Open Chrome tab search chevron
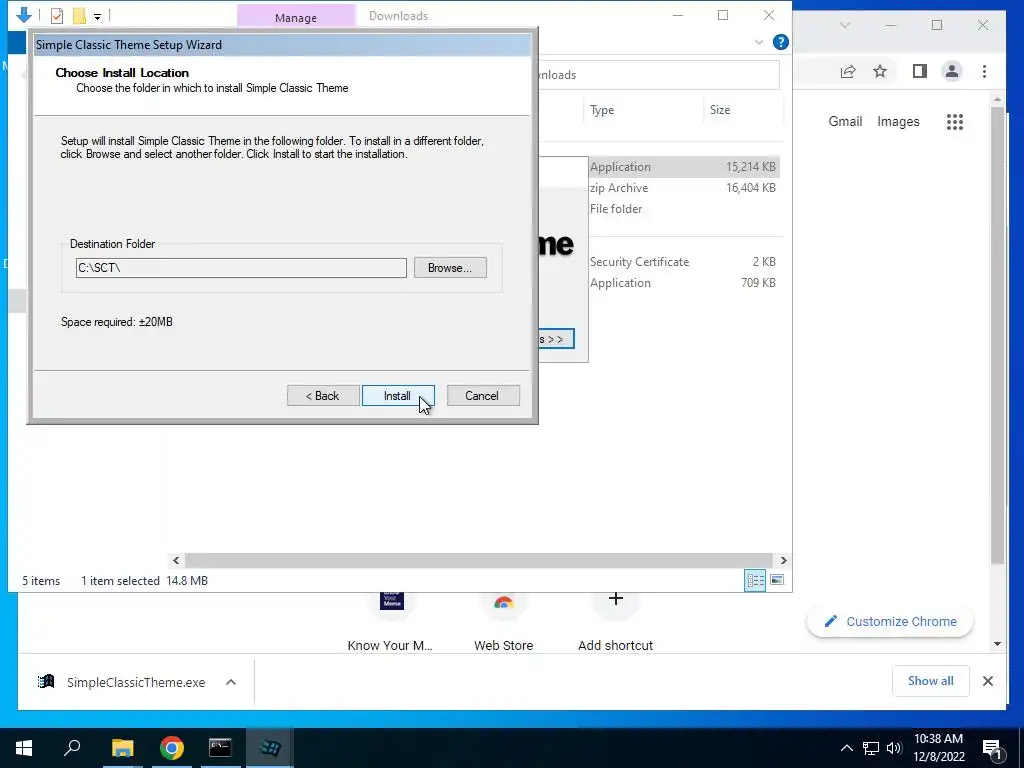This screenshot has height=768, width=1024. (845, 25)
